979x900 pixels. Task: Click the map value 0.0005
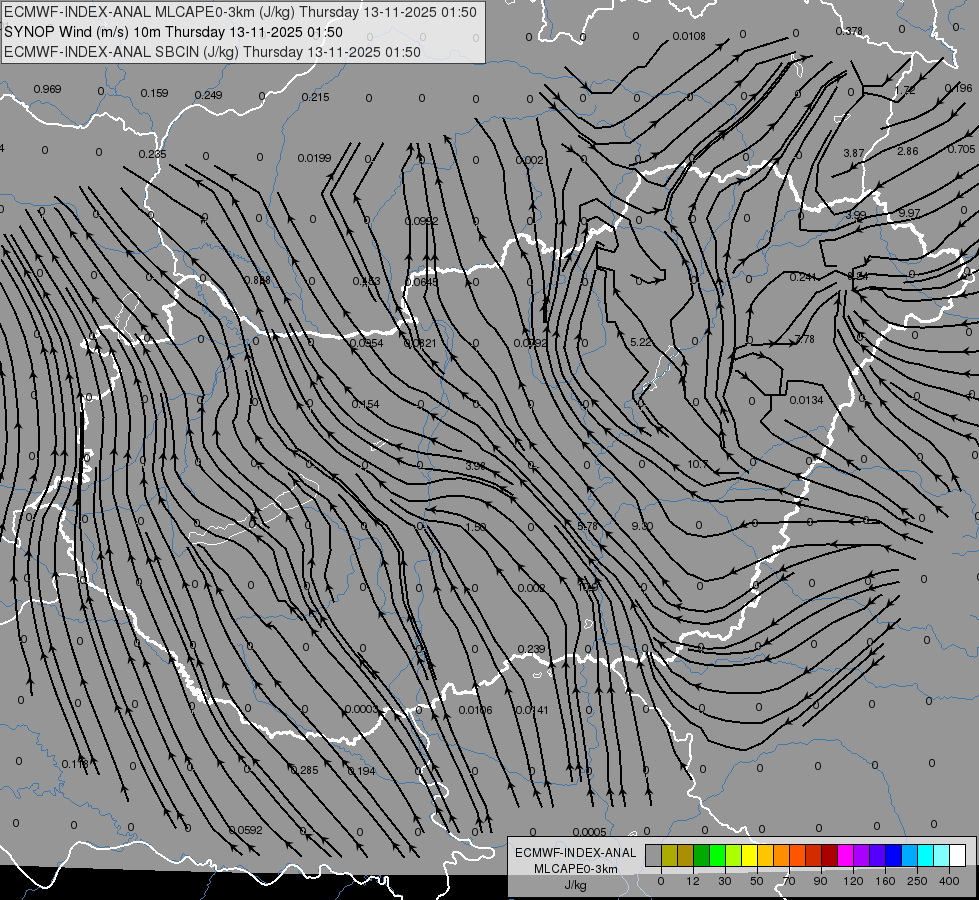pos(589,832)
